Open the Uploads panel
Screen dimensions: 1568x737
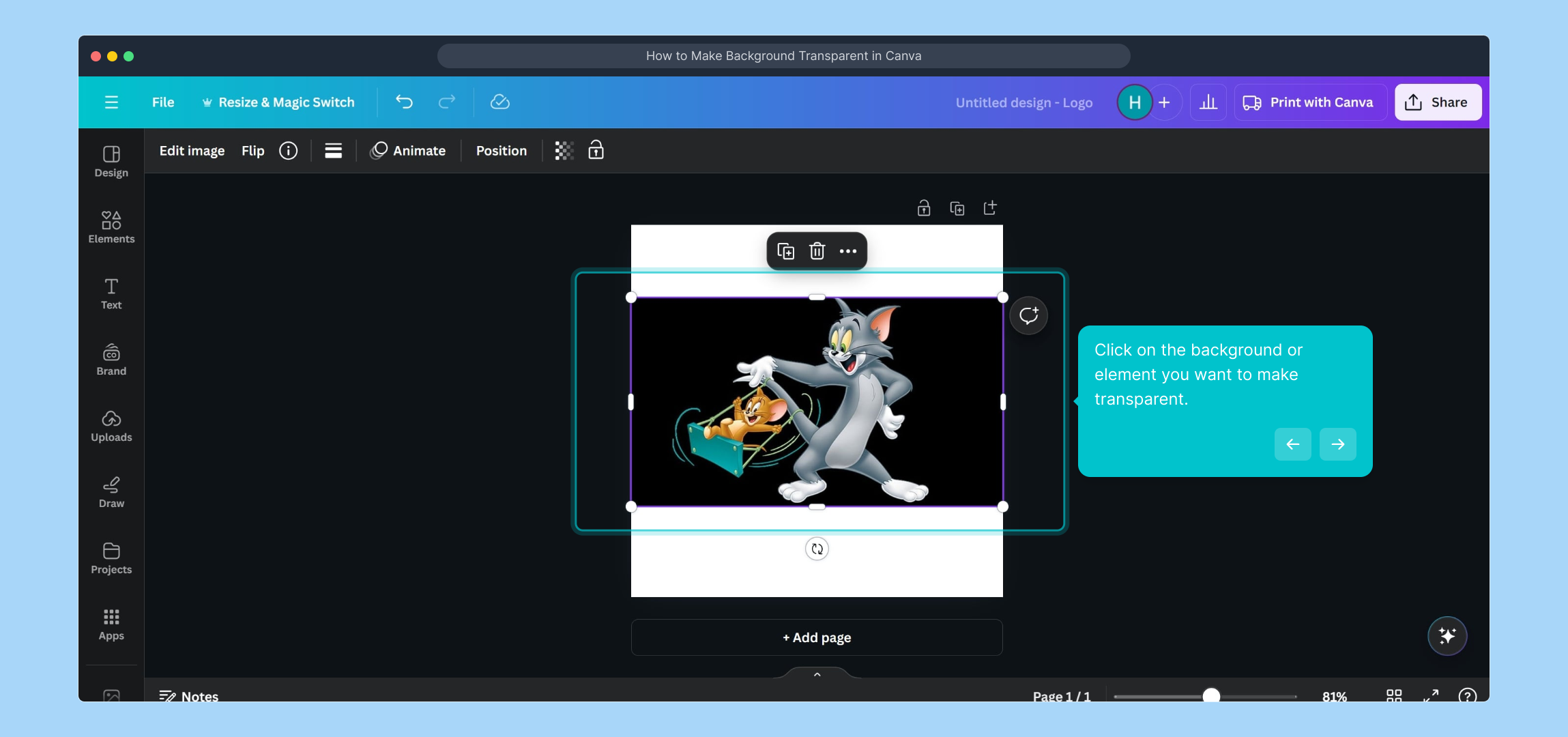[x=111, y=426]
